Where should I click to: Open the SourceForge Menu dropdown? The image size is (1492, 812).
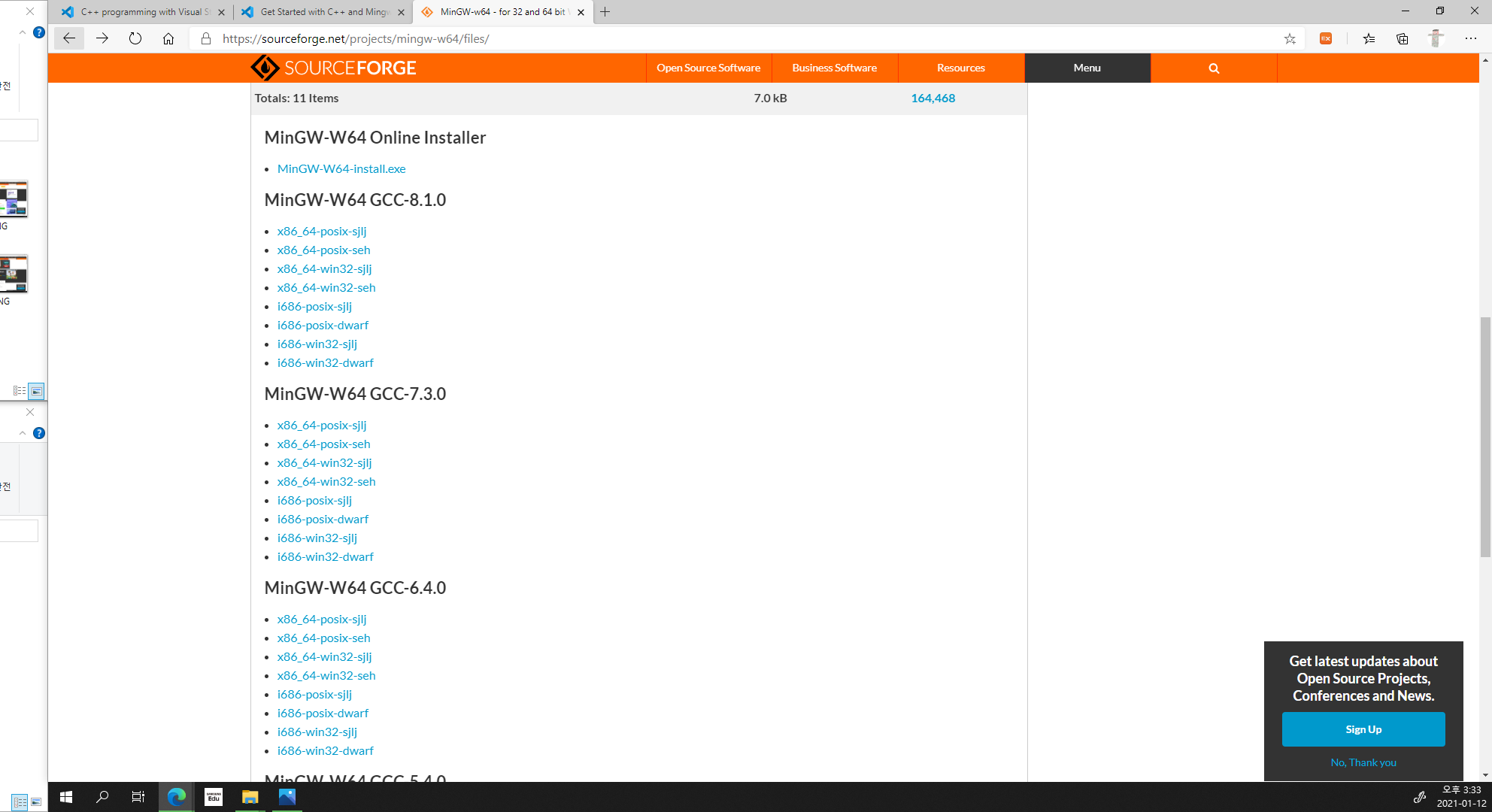[1087, 68]
